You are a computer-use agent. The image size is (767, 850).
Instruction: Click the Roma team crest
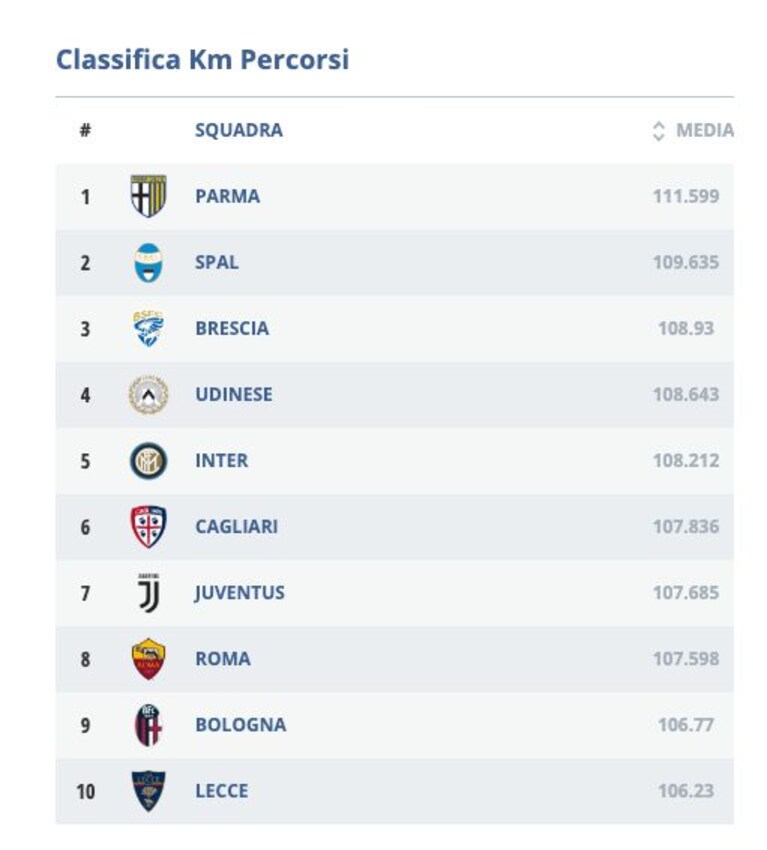click(148, 659)
